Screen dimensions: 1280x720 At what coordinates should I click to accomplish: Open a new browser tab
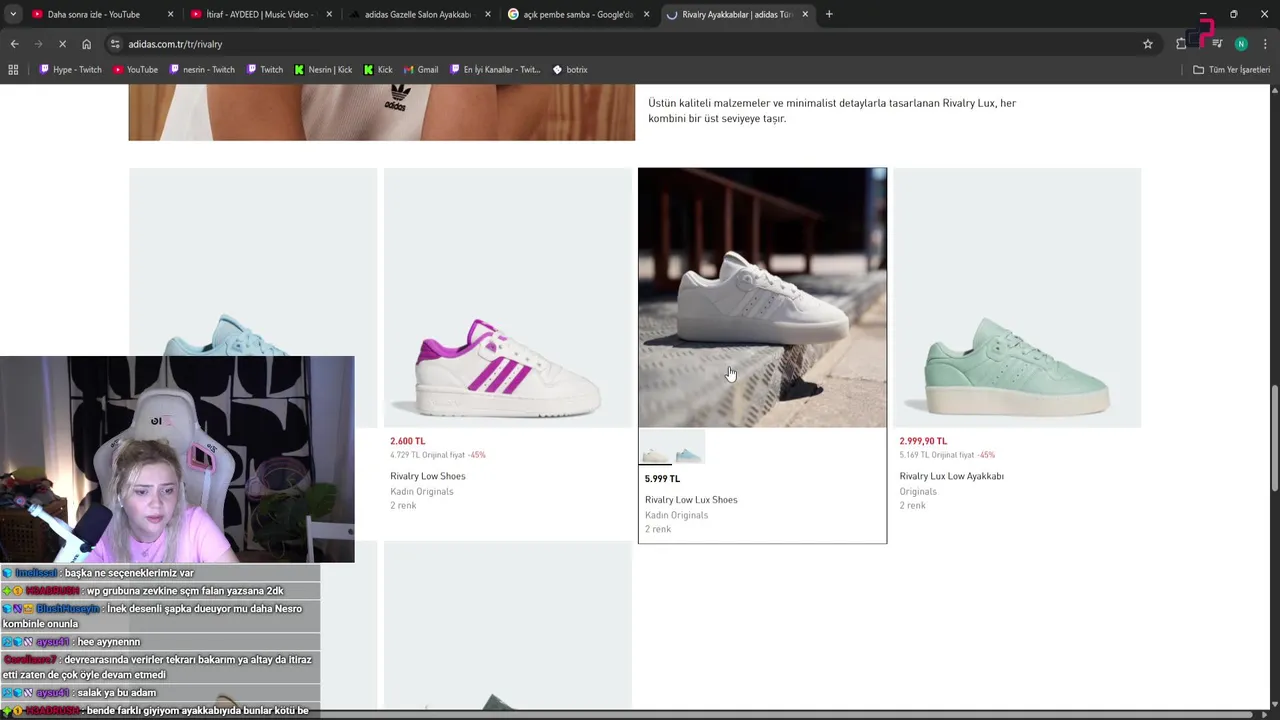tap(829, 14)
